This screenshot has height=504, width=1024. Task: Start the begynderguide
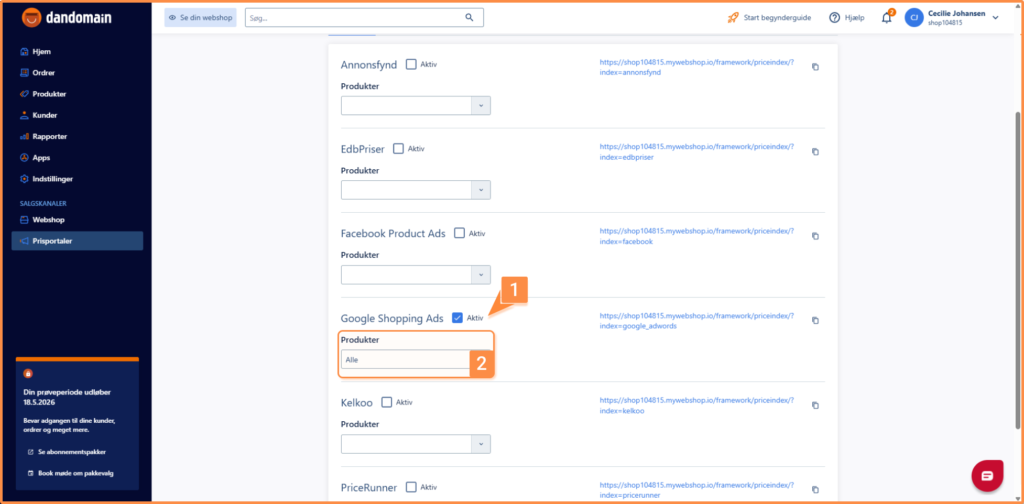pos(770,18)
